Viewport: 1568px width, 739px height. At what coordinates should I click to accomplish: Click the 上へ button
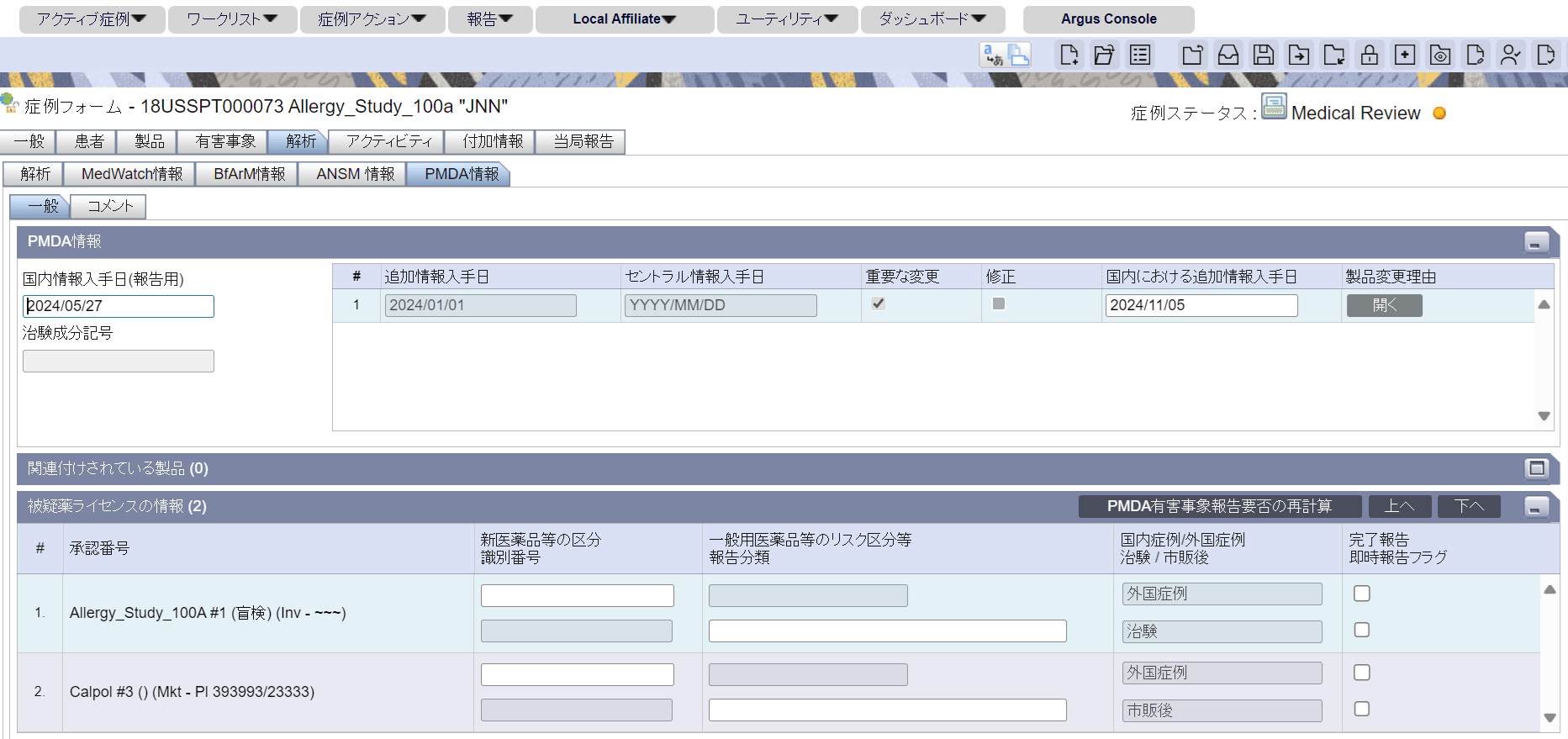[x=1400, y=506]
